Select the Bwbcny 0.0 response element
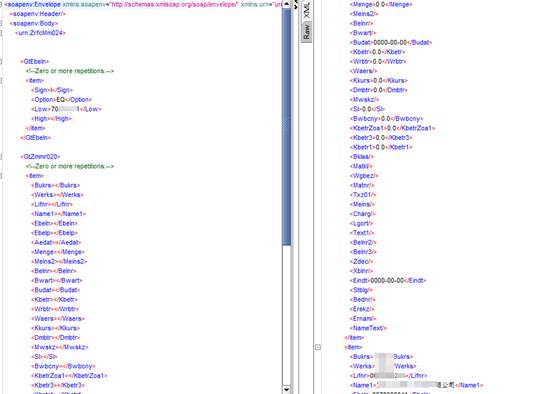Image resolution: width=553 pixels, height=394 pixels. [386, 119]
